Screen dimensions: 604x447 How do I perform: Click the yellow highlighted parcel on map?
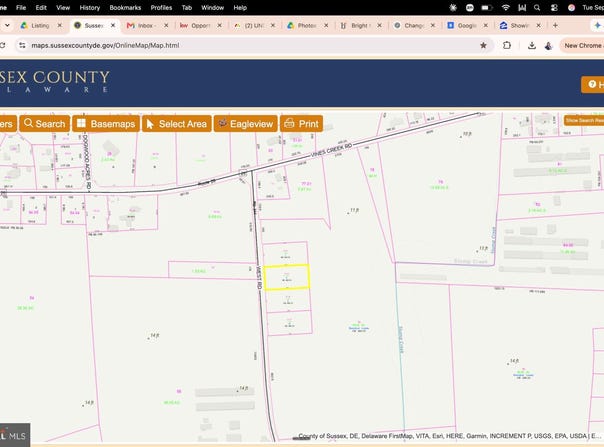(286, 277)
